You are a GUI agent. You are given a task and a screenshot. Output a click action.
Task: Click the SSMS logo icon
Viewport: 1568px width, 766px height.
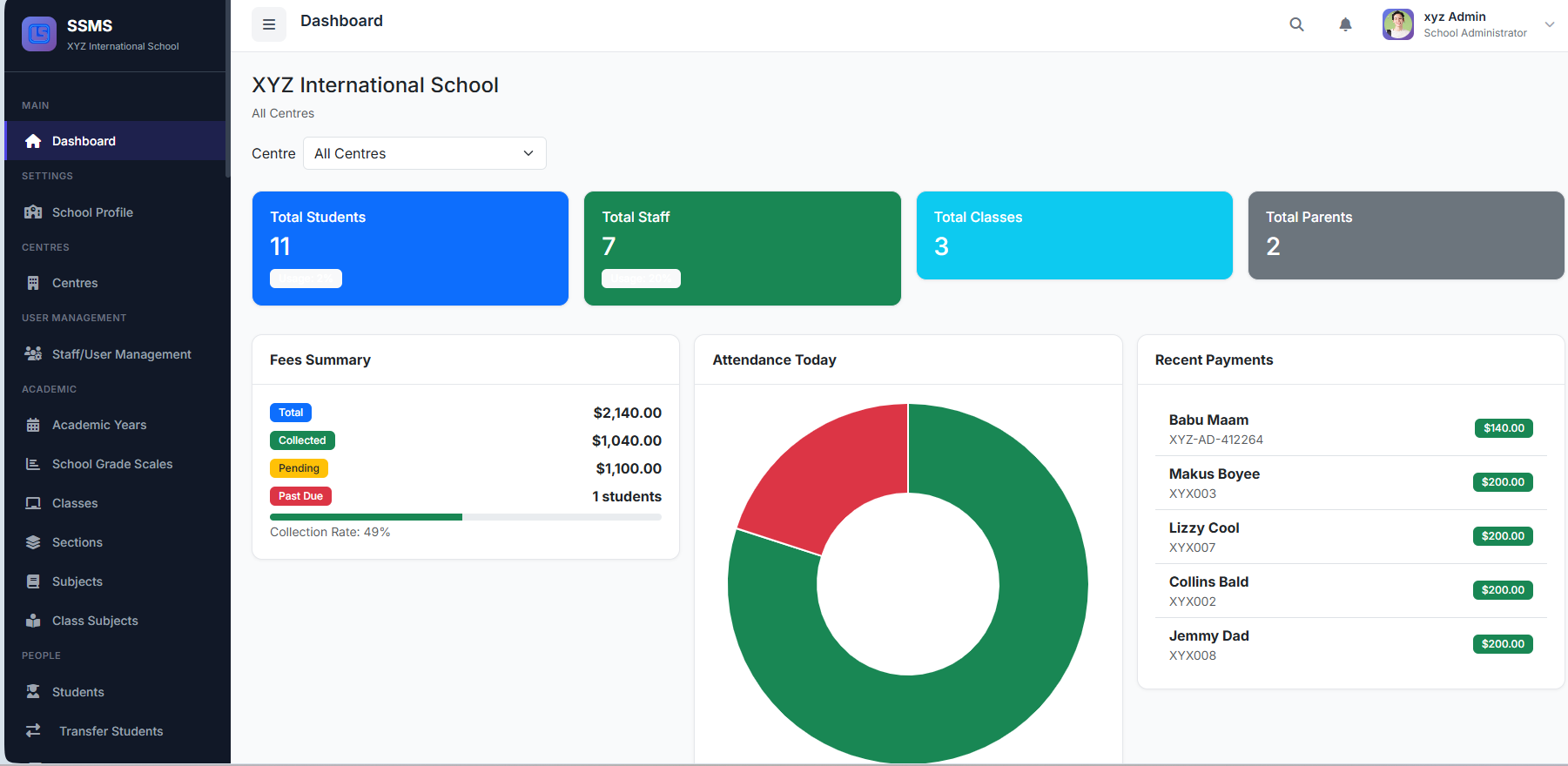[x=39, y=34]
